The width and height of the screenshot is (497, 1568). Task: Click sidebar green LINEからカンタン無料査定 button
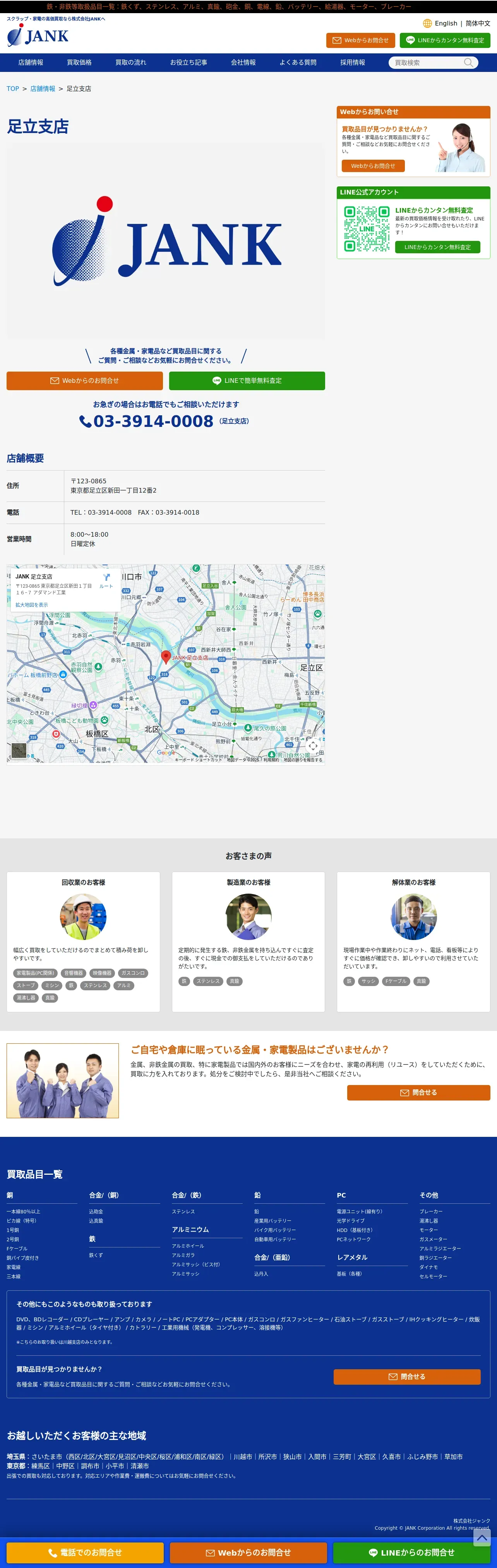[437, 247]
